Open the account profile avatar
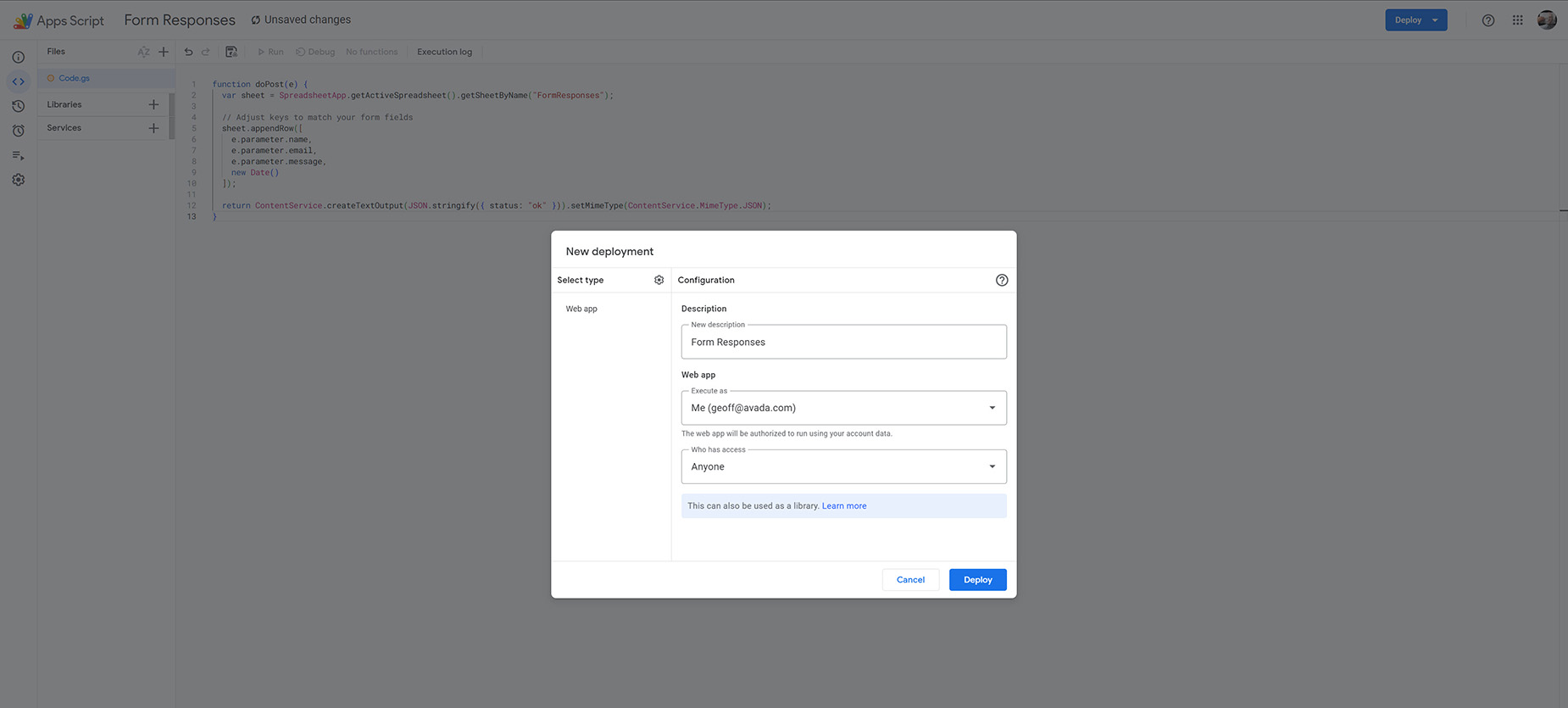The height and width of the screenshot is (708, 1568). point(1547,20)
